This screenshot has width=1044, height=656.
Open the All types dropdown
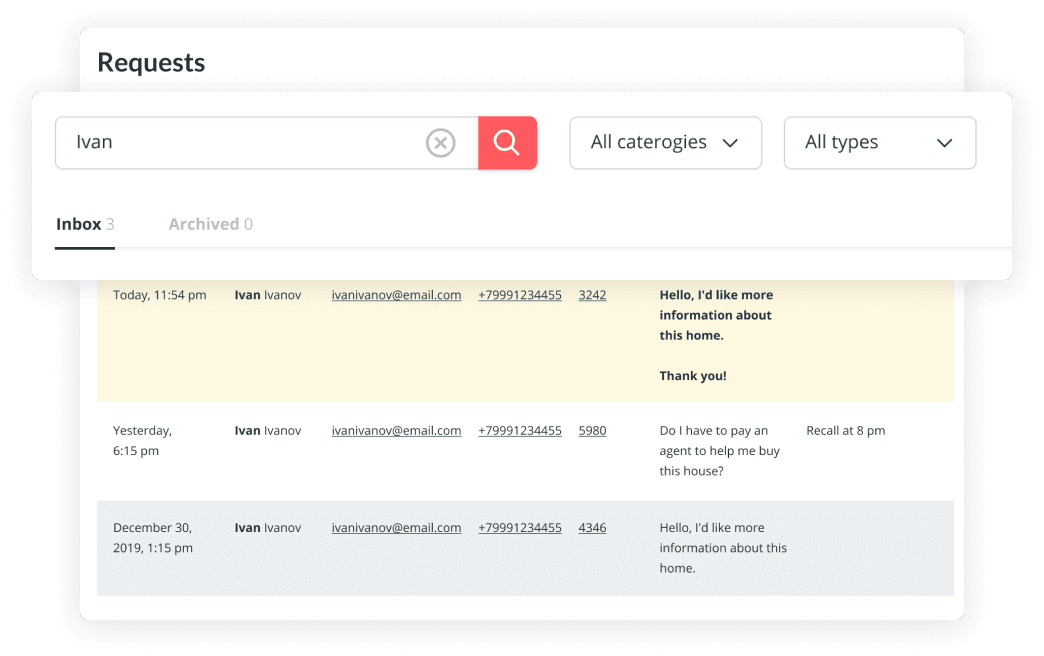[879, 143]
